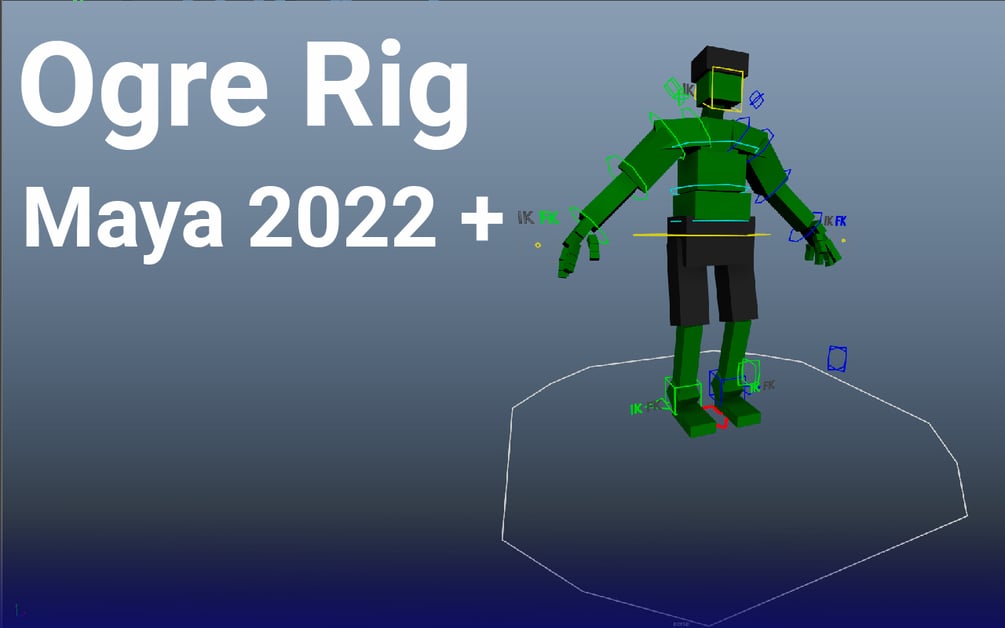This screenshot has height=628, width=1005.
Task: Select the yellow hip control line
Action: [x=701, y=235]
